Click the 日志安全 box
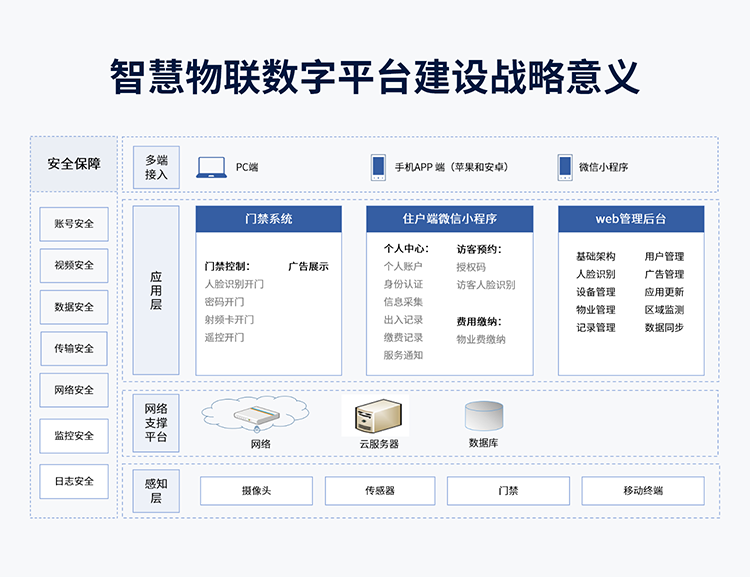The width and height of the screenshot is (750, 577). (x=74, y=481)
